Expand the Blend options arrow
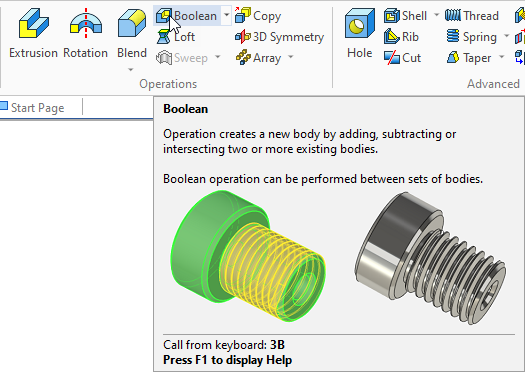Screen dimensions: 525x372 click(131, 70)
